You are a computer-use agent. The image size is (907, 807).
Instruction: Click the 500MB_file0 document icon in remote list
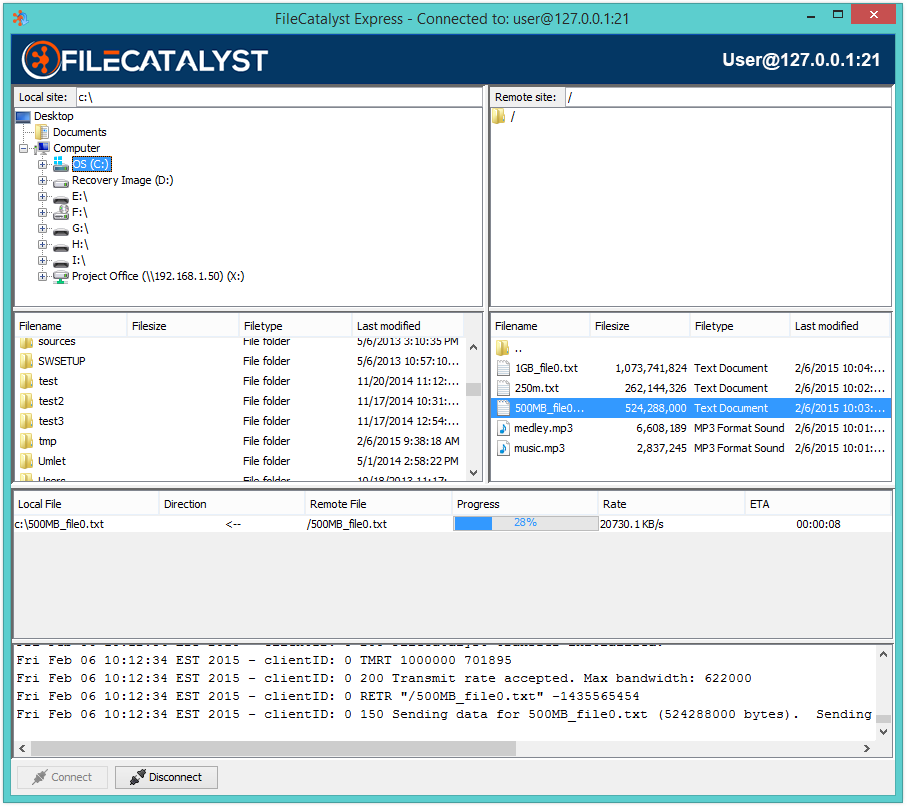click(504, 408)
